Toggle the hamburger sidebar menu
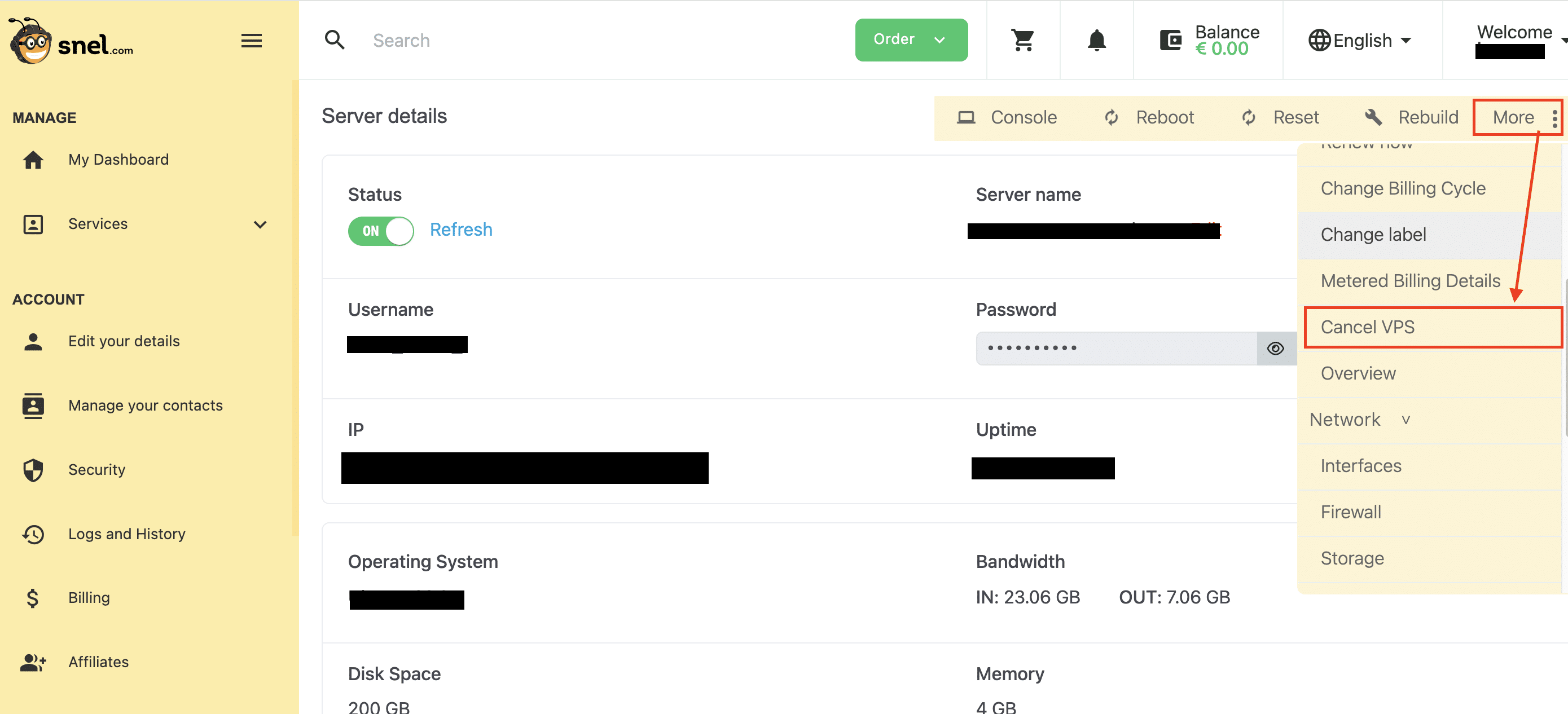This screenshot has width=1568, height=714. pyautogui.click(x=252, y=41)
